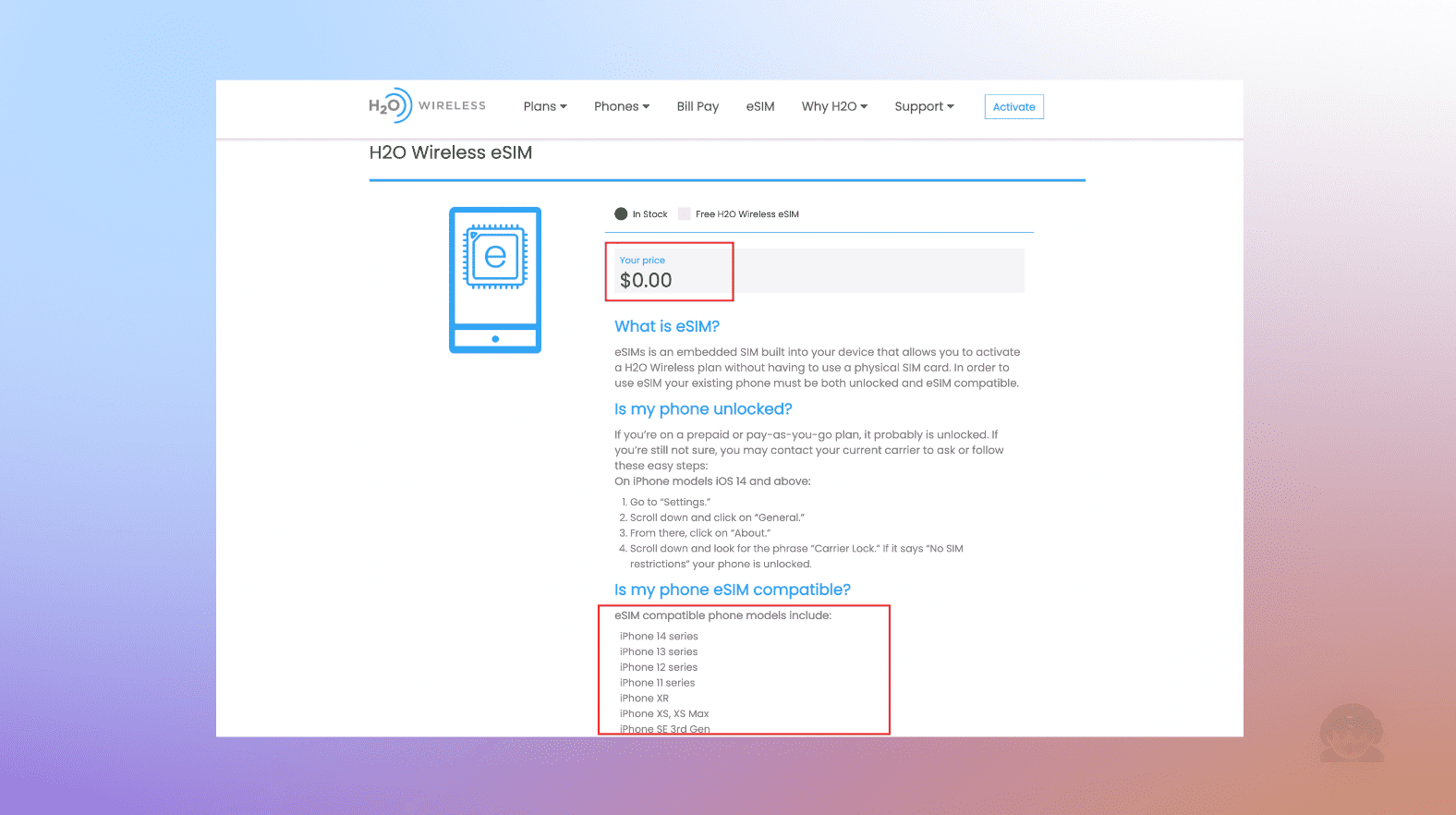Click the 'What is eSIM?' heading
Screen dimensions: 1456x815
click(x=667, y=326)
